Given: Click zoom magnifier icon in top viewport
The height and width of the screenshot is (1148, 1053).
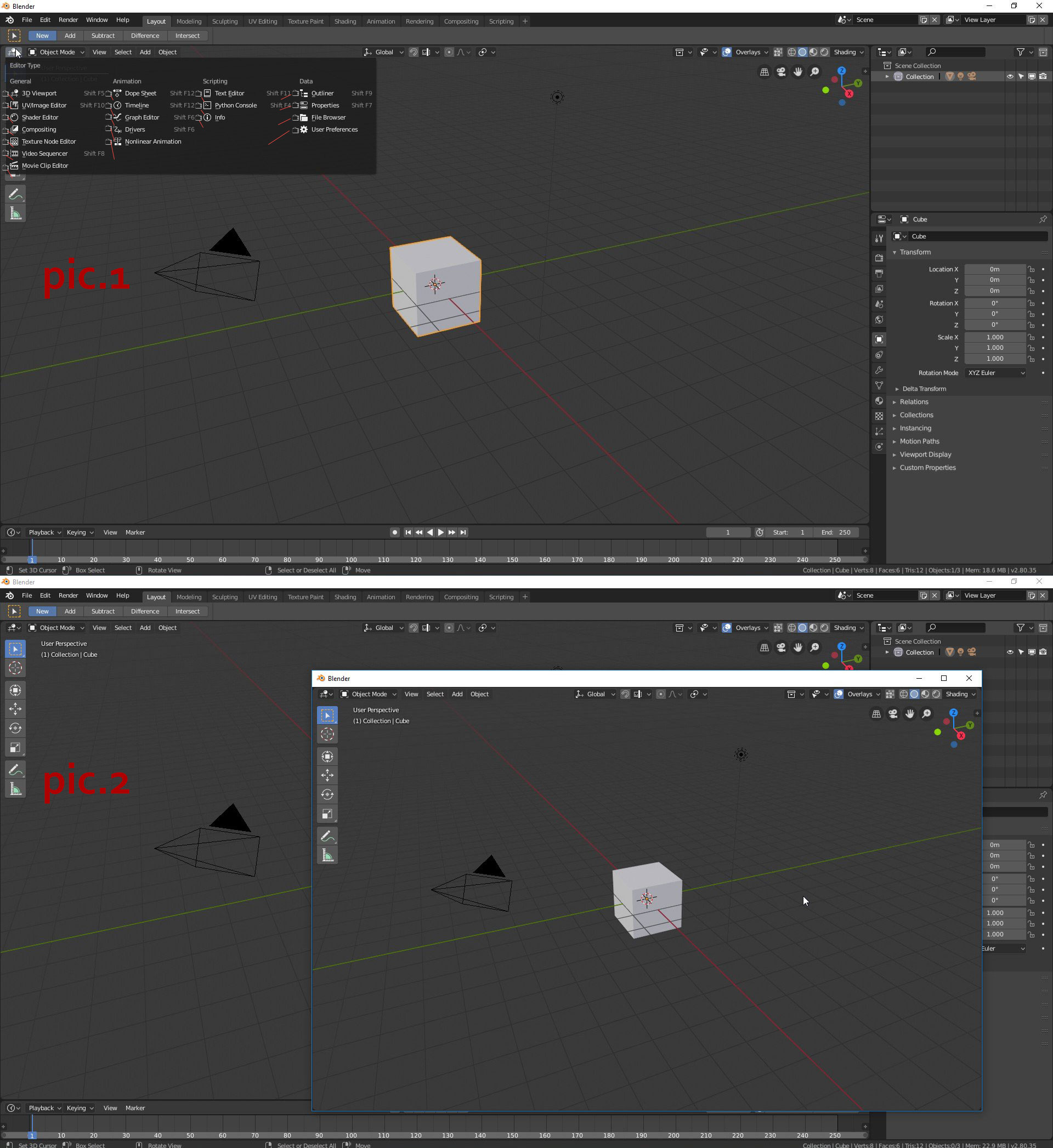Looking at the screenshot, I should click(x=814, y=72).
